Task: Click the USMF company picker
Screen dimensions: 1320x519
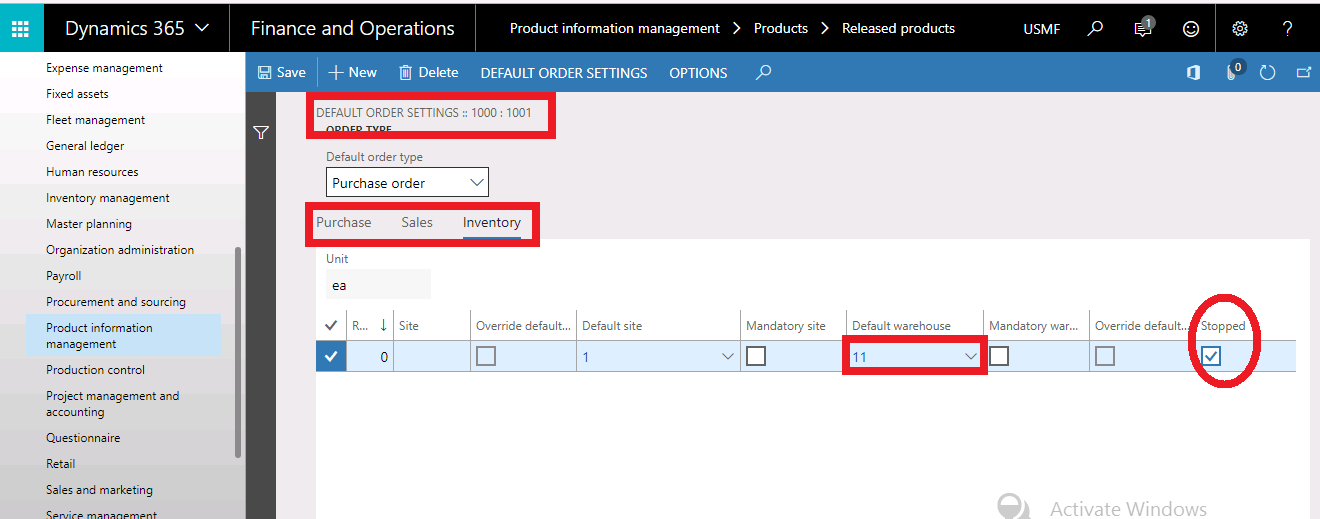Action: (x=1042, y=29)
